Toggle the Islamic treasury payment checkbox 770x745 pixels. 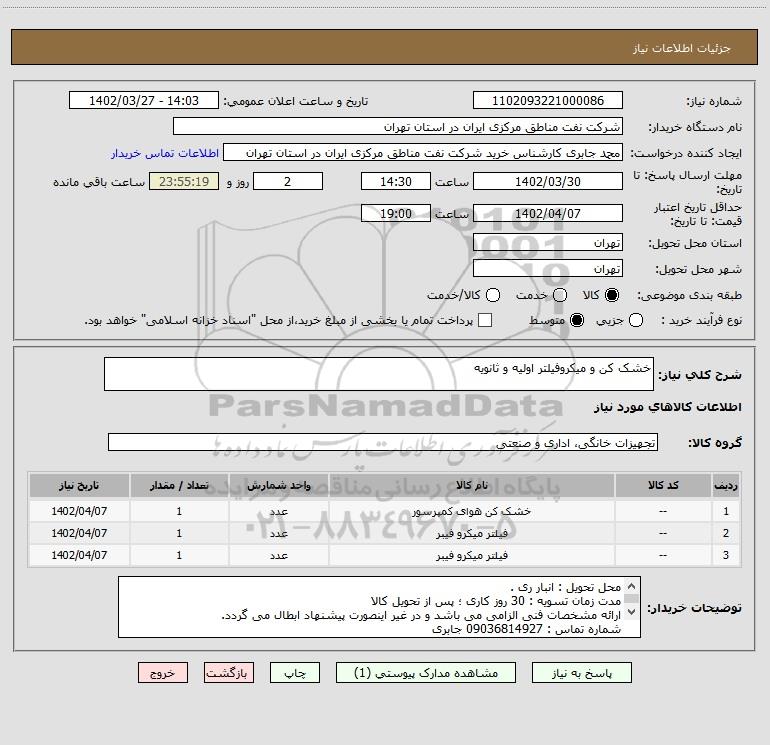(485, 320)
